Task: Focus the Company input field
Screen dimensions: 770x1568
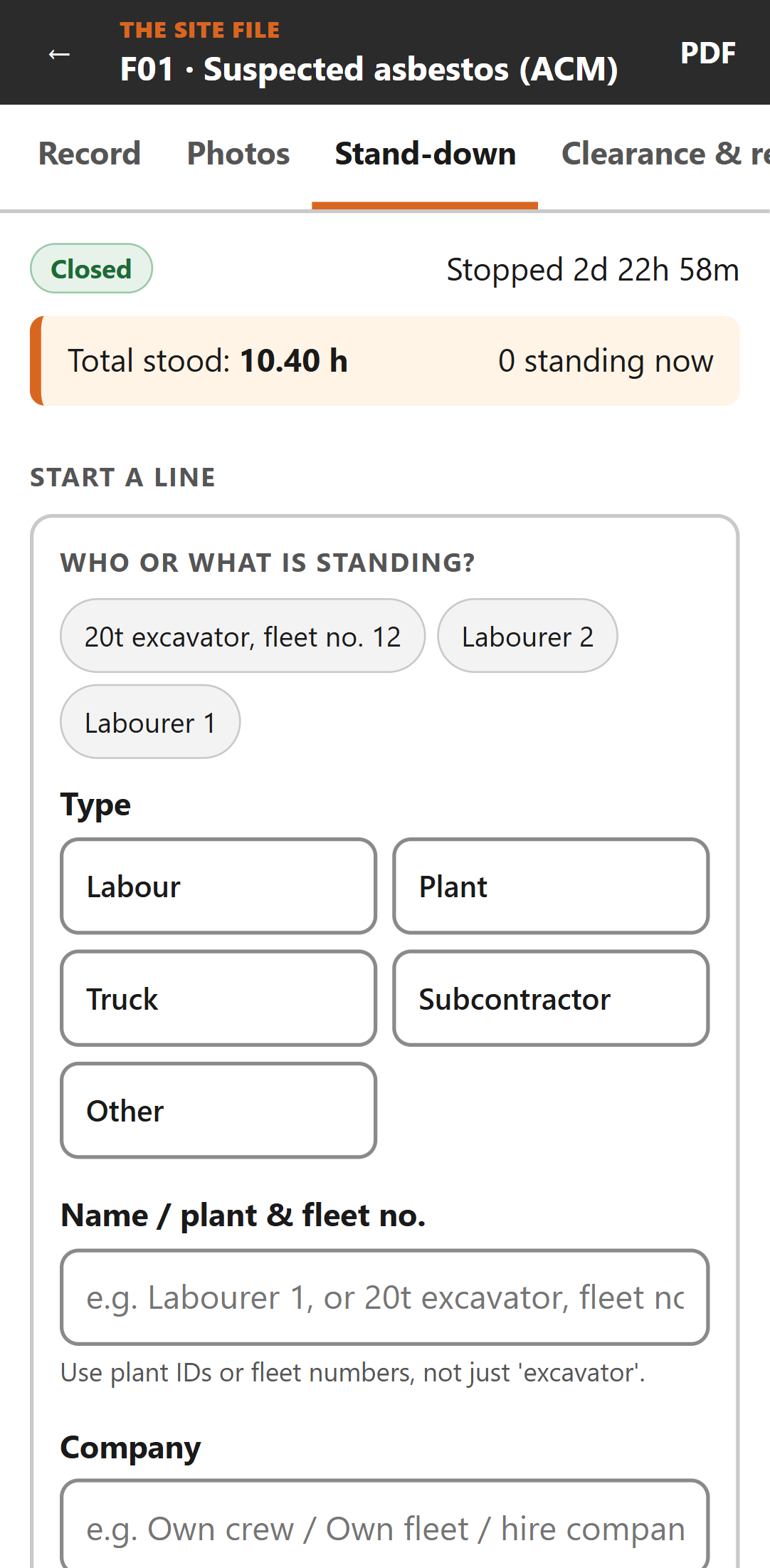Action: (385, 1524)
